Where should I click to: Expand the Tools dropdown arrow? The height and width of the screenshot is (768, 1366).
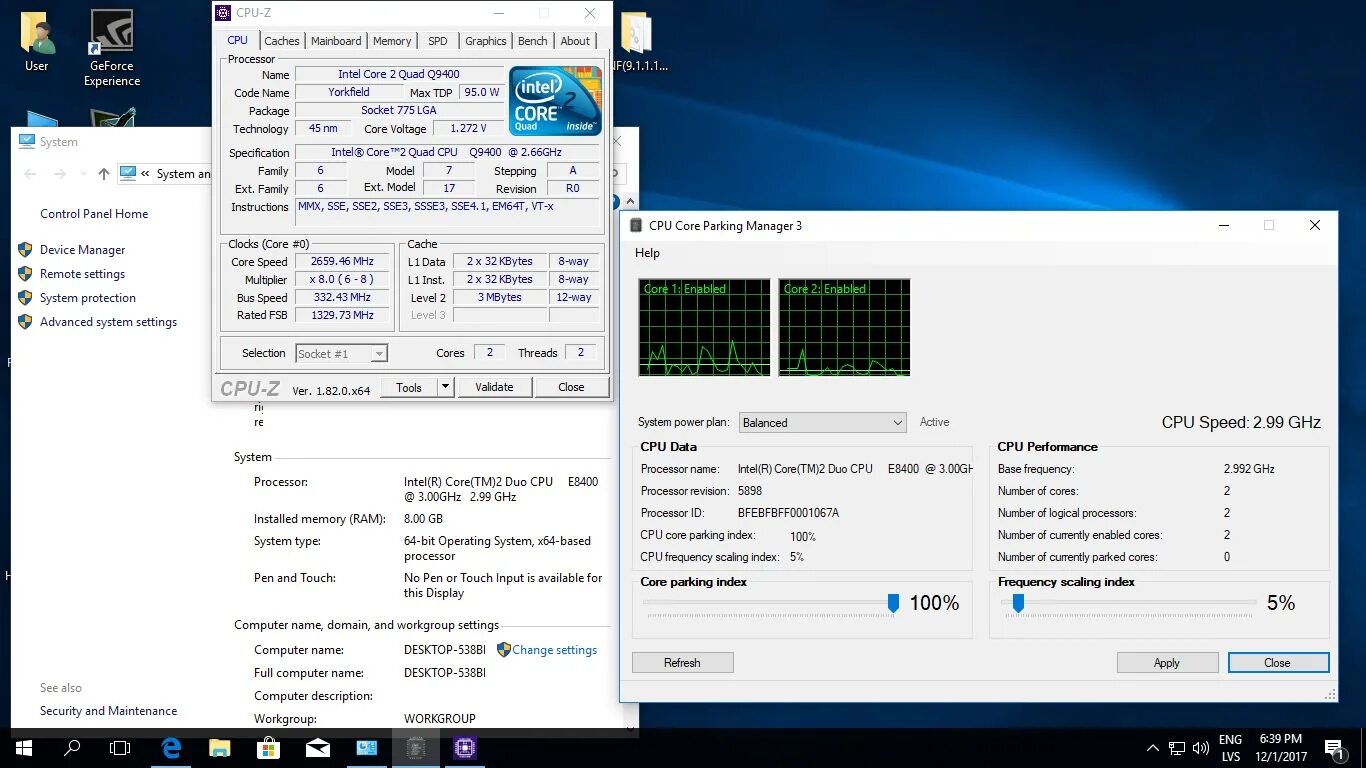(x=446, y=387)
